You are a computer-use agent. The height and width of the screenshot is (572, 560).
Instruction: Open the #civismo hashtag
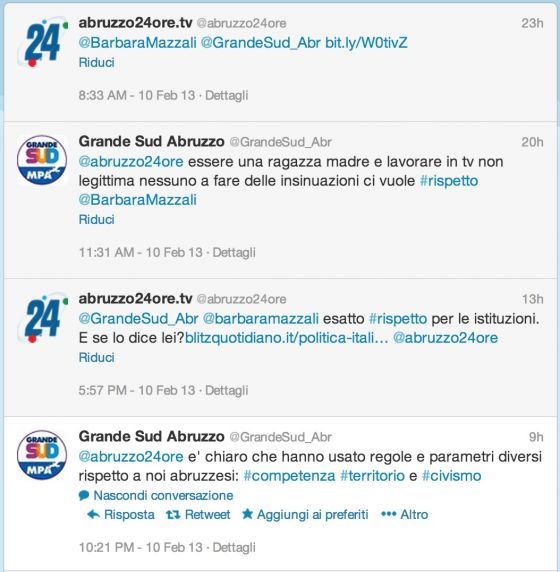click(452, 476)
